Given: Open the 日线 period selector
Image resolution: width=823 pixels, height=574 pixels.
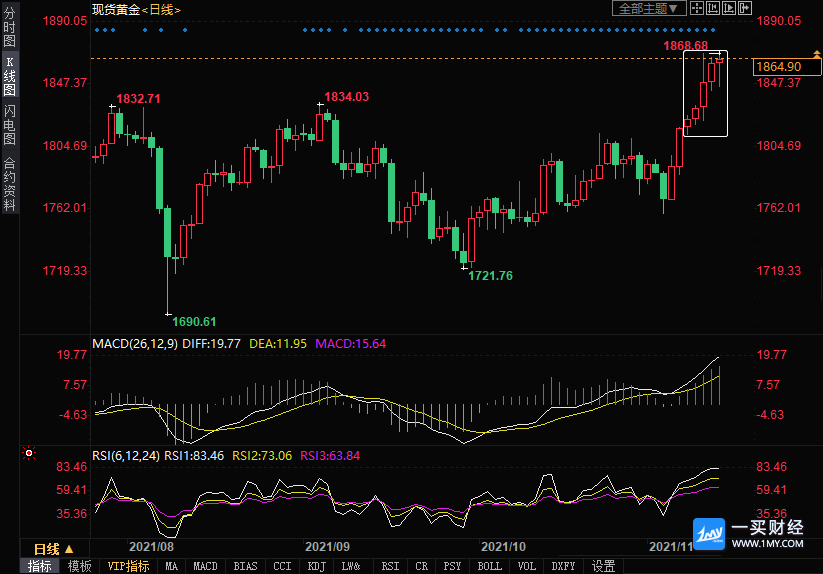Looking at the screenshot, I should [x=54, y=549].
